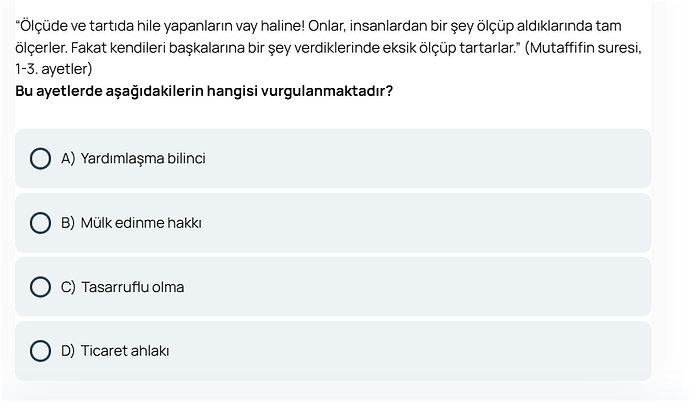Click empty area of the Tasarruflu olma card
This screenshot has height=402, width=690.
(450, 287)
